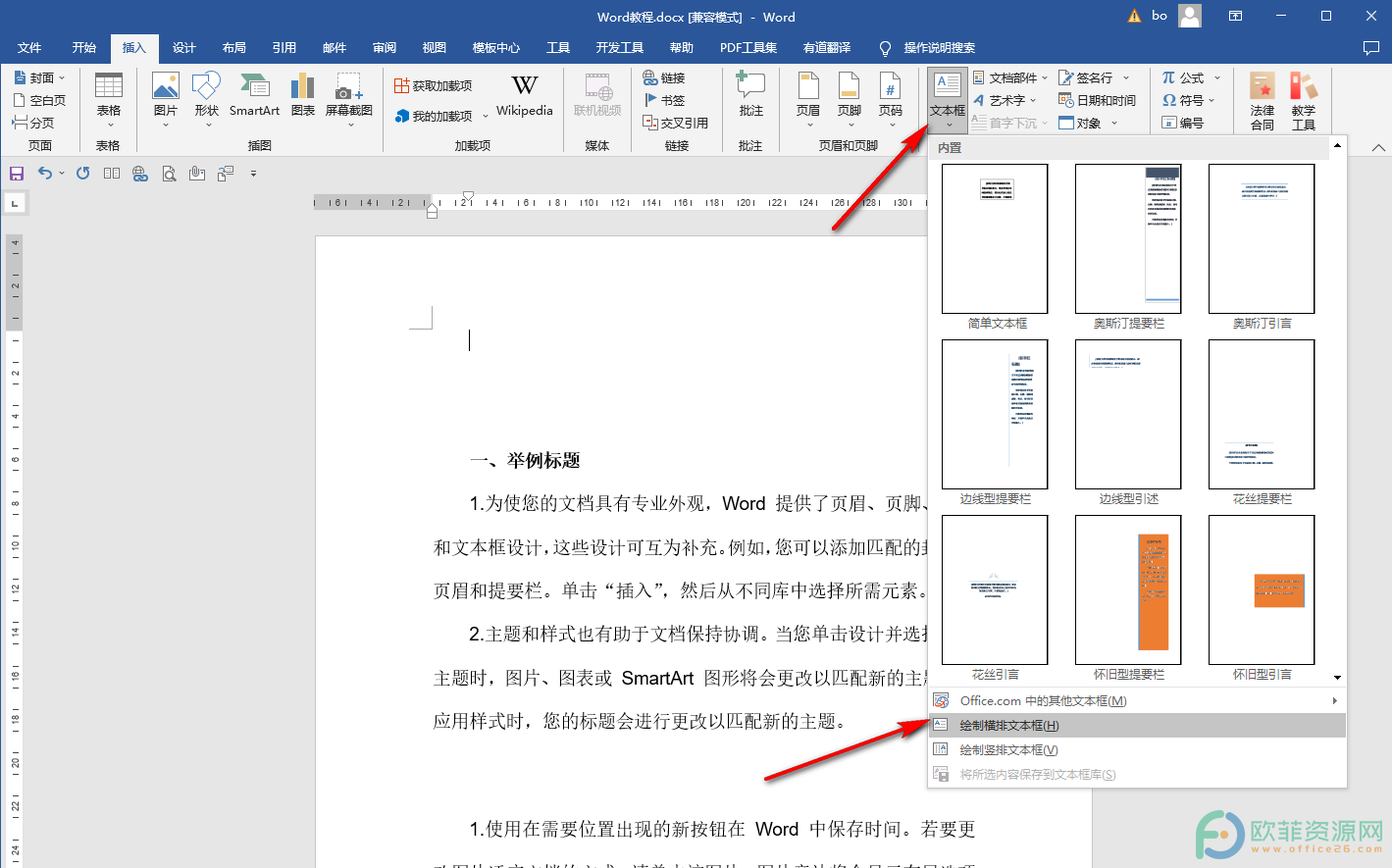Expand Office.com 中的其他文本框 submenu
1392x868 pixels.
click(x=1137, y=700)
